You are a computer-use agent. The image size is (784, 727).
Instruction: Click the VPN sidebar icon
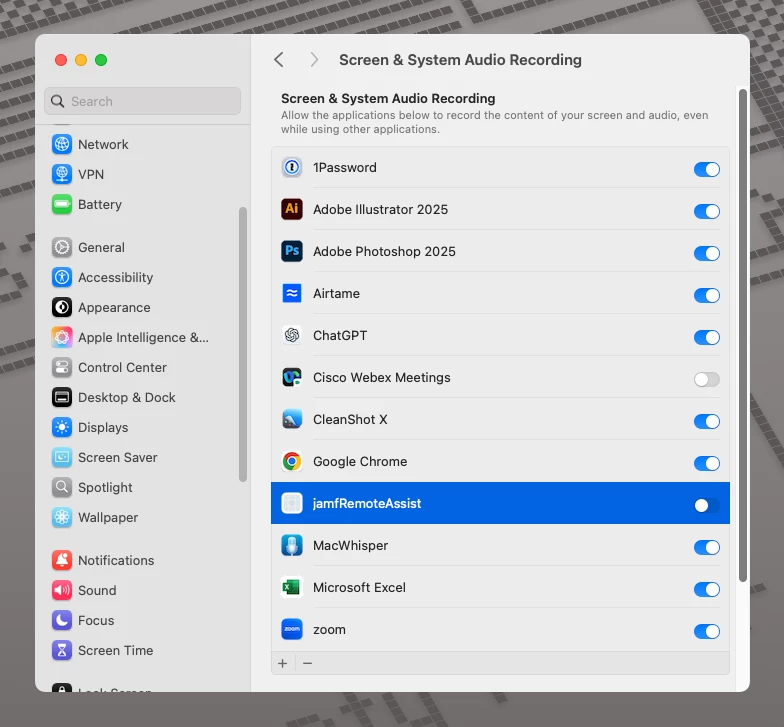[x=62, y=174]
